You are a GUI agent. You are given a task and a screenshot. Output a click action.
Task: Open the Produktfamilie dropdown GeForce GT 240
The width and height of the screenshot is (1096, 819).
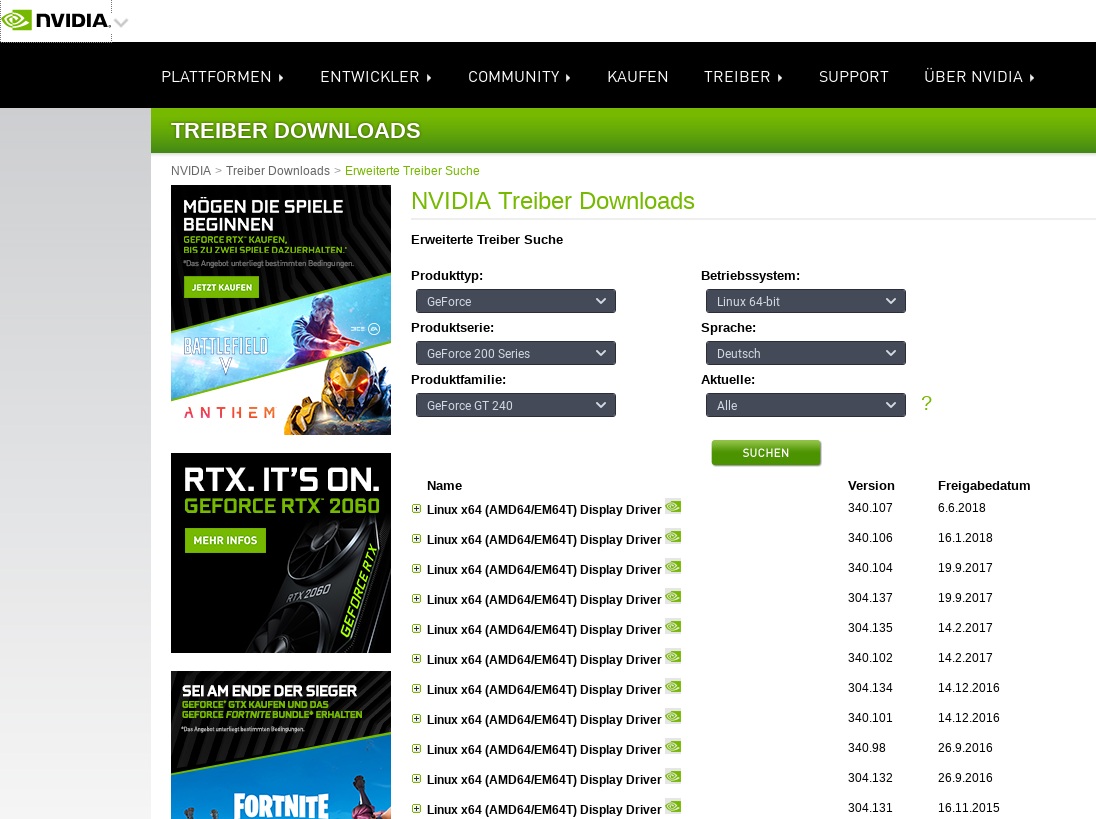tap(516, 405)
